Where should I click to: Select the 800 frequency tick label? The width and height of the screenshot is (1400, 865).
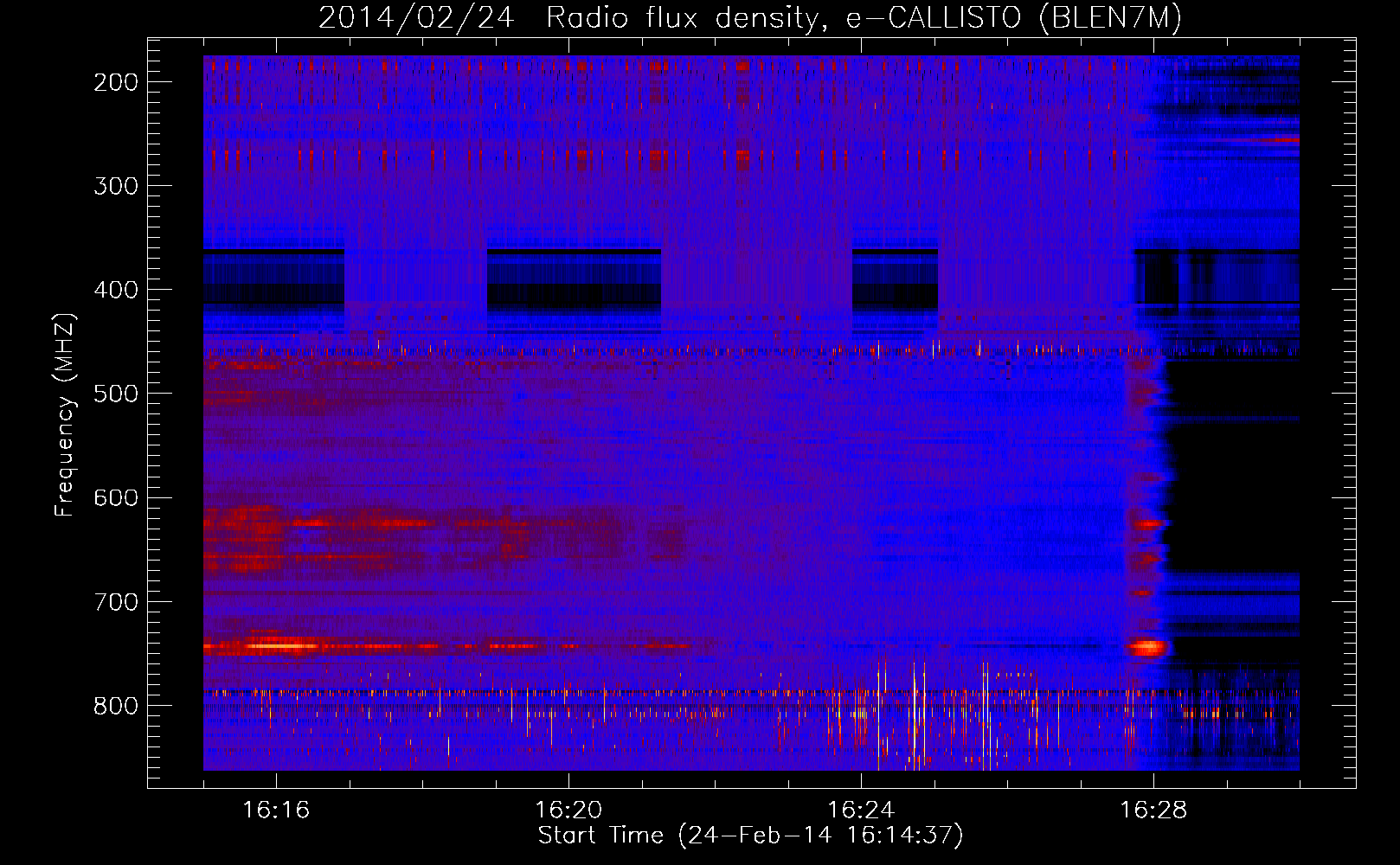click(x=116, y=706)
